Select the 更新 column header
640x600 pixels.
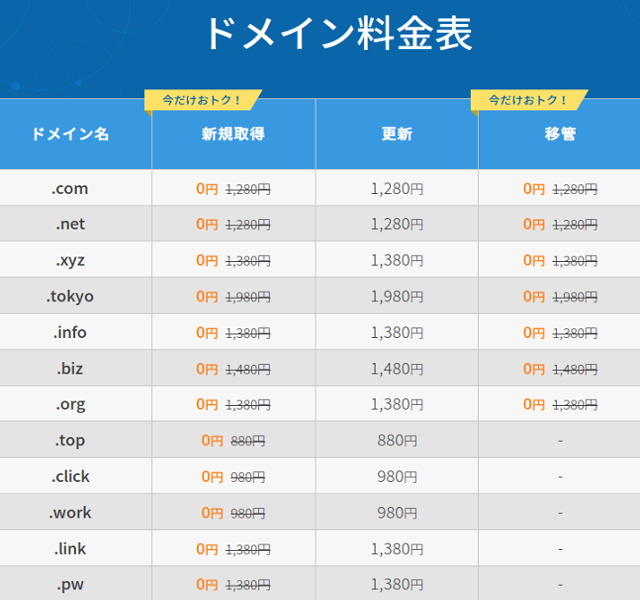tap(397, 134)
